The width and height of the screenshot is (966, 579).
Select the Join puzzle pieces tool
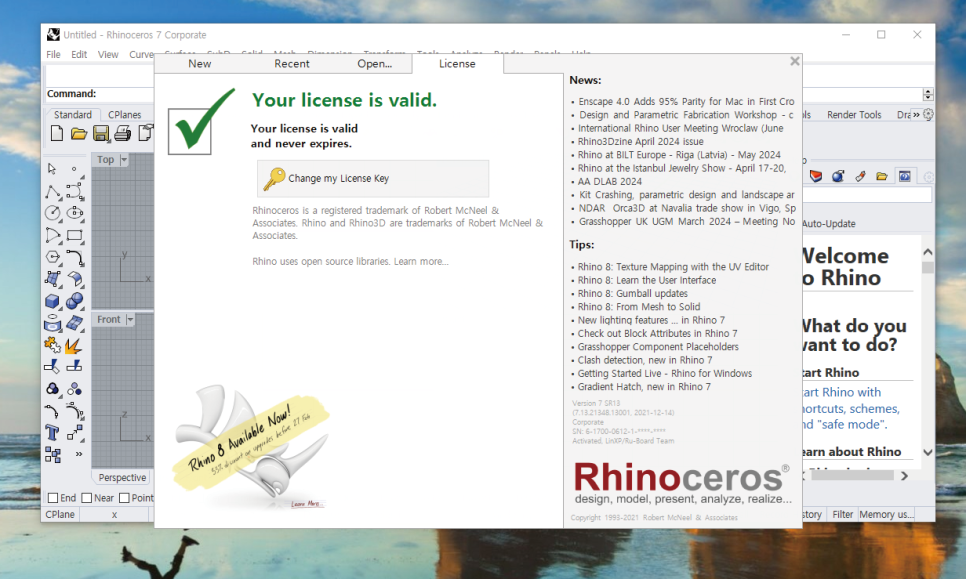click(53, 346)
